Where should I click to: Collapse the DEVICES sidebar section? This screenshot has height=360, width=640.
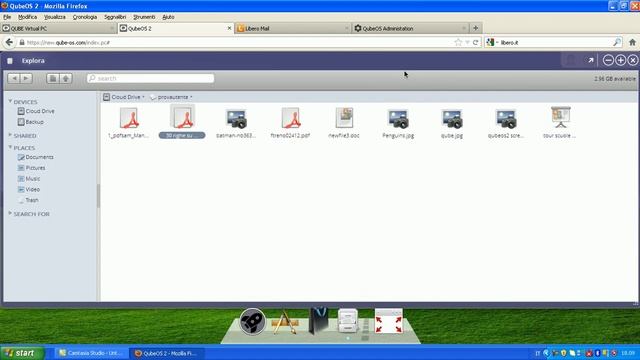point(10,101)
